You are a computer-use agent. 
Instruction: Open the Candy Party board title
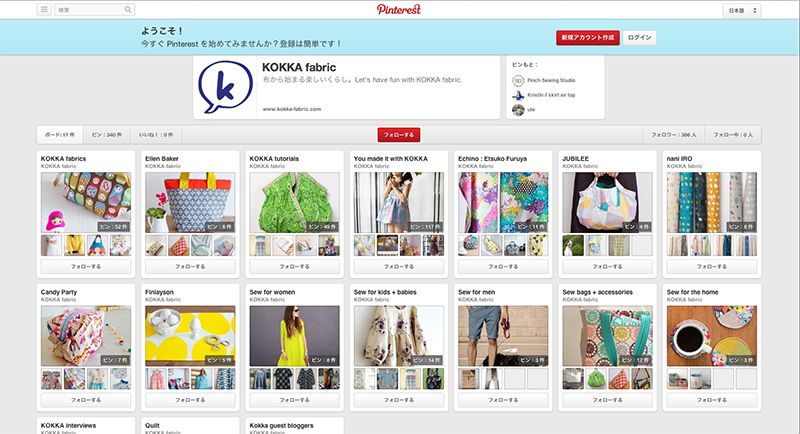[x=59, y=292]
